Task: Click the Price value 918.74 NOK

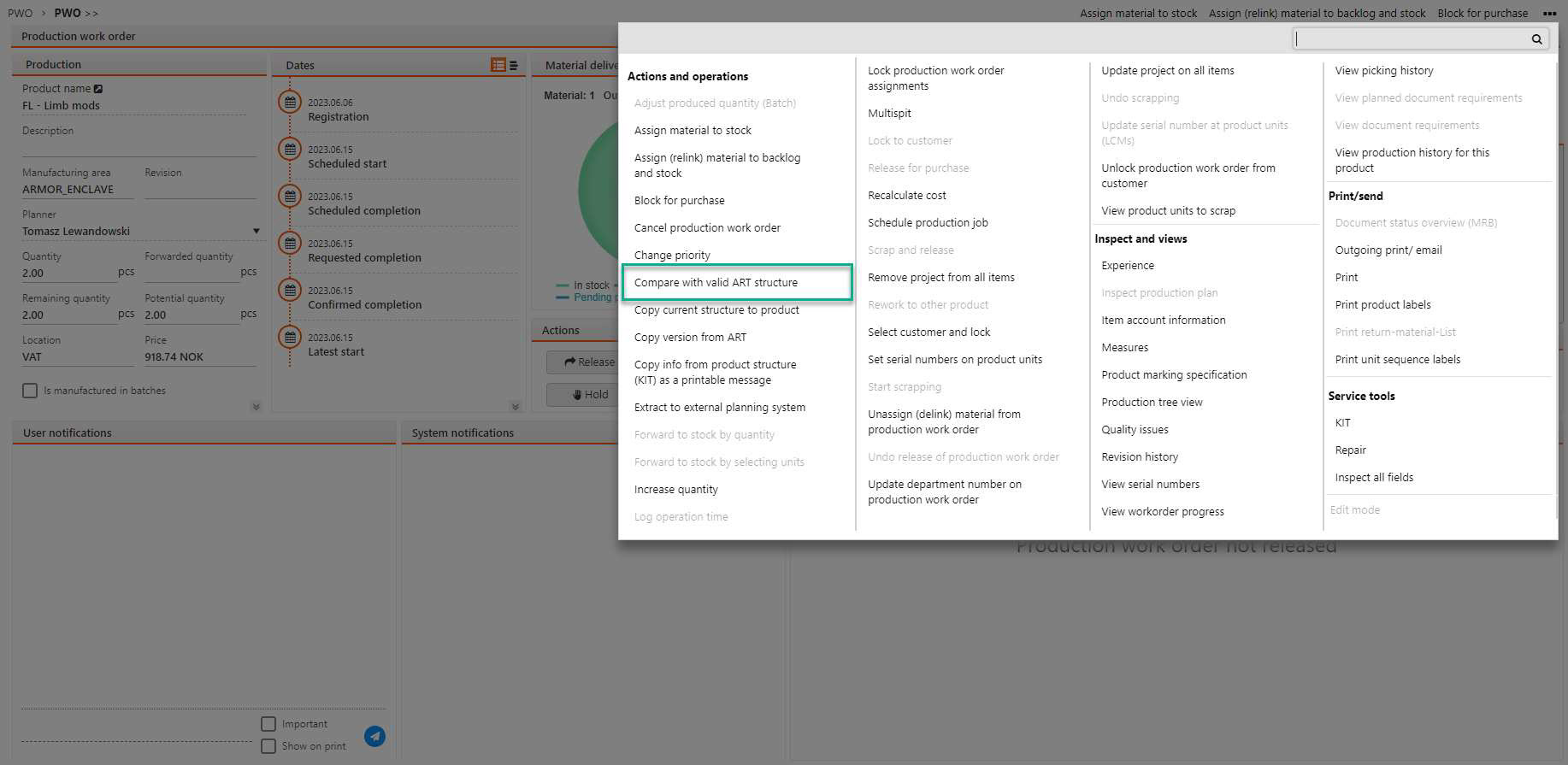Action: 174,357
